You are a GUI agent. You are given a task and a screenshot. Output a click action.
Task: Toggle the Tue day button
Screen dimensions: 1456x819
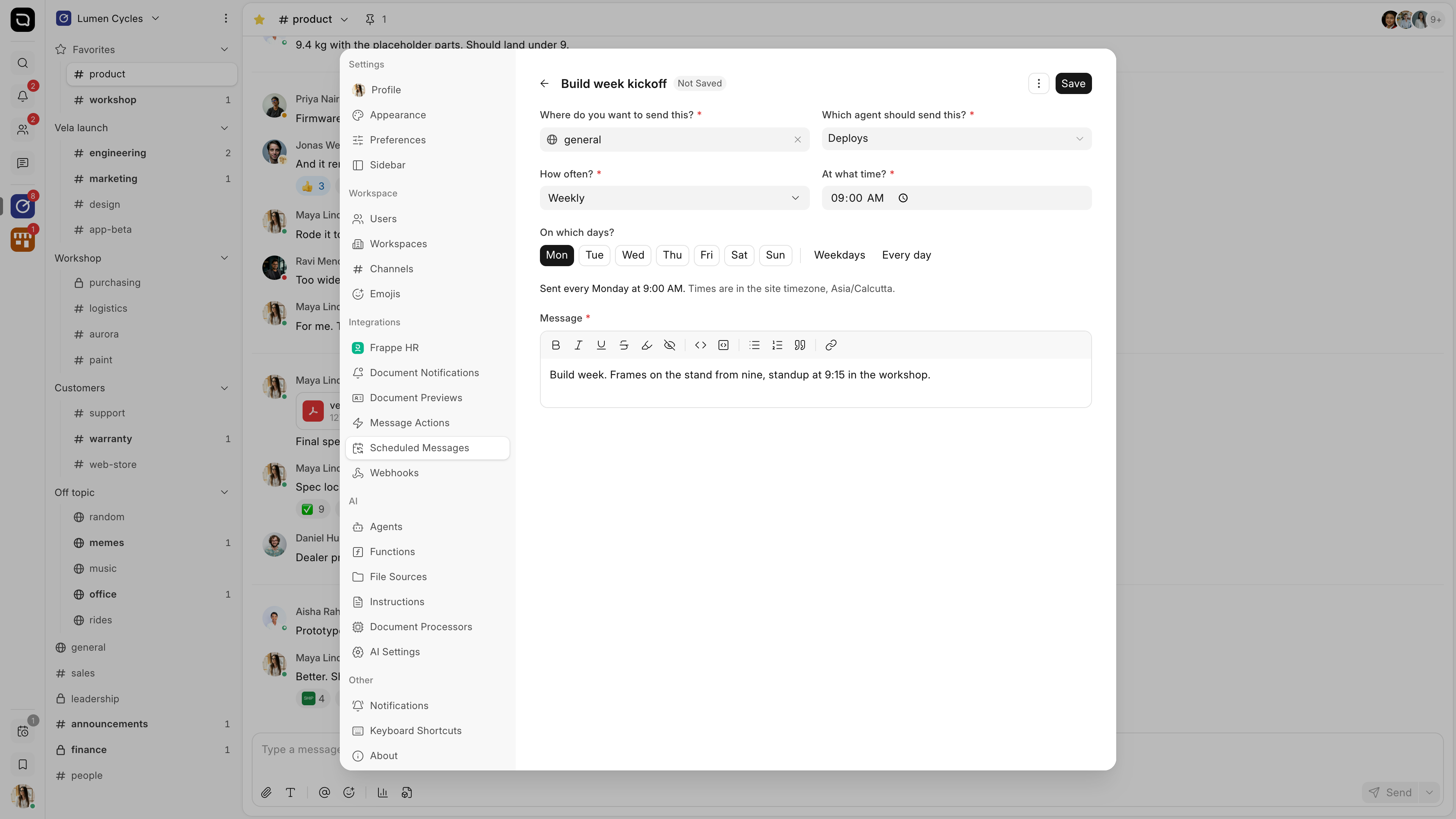click(x=594, y=255)
